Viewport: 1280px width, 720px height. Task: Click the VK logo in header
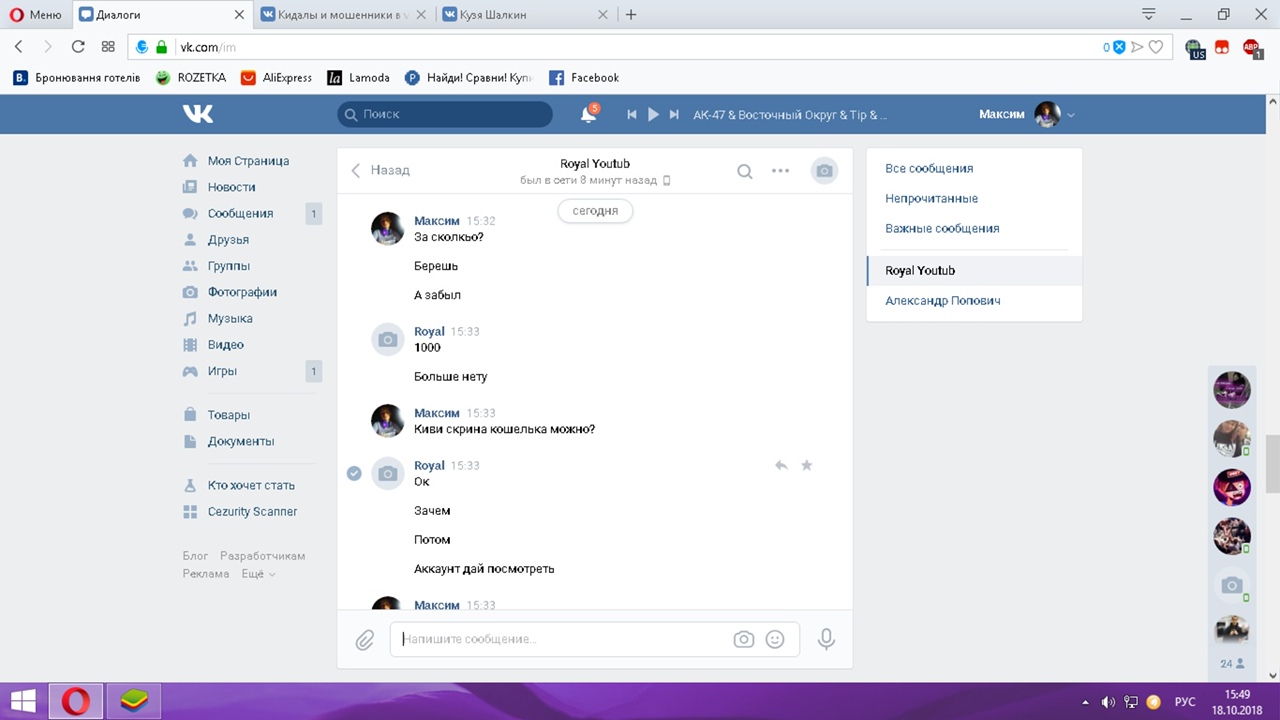tap(198, 114)
